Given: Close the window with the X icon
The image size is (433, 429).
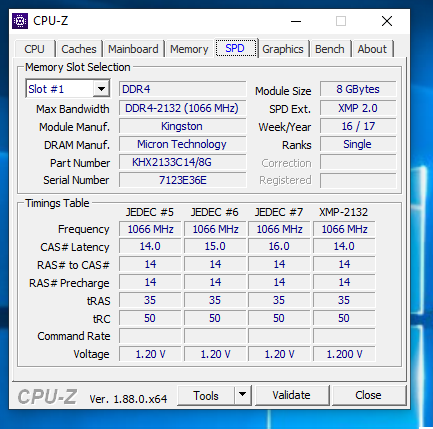Looking at the screenshot, I should point(387,21).
